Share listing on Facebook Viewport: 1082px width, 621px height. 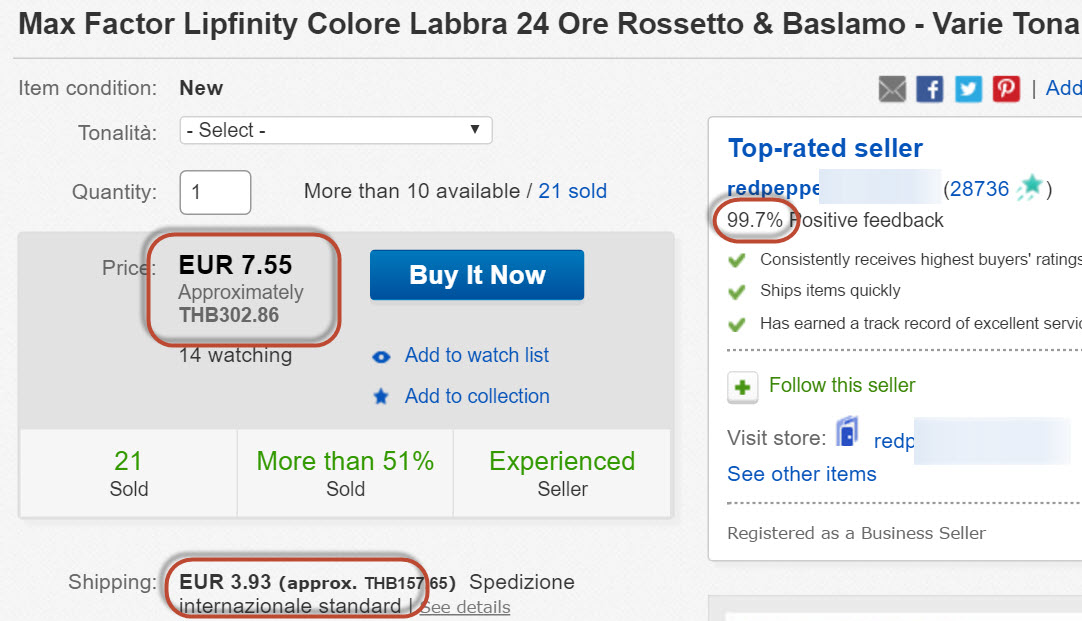tap(930, 89)
